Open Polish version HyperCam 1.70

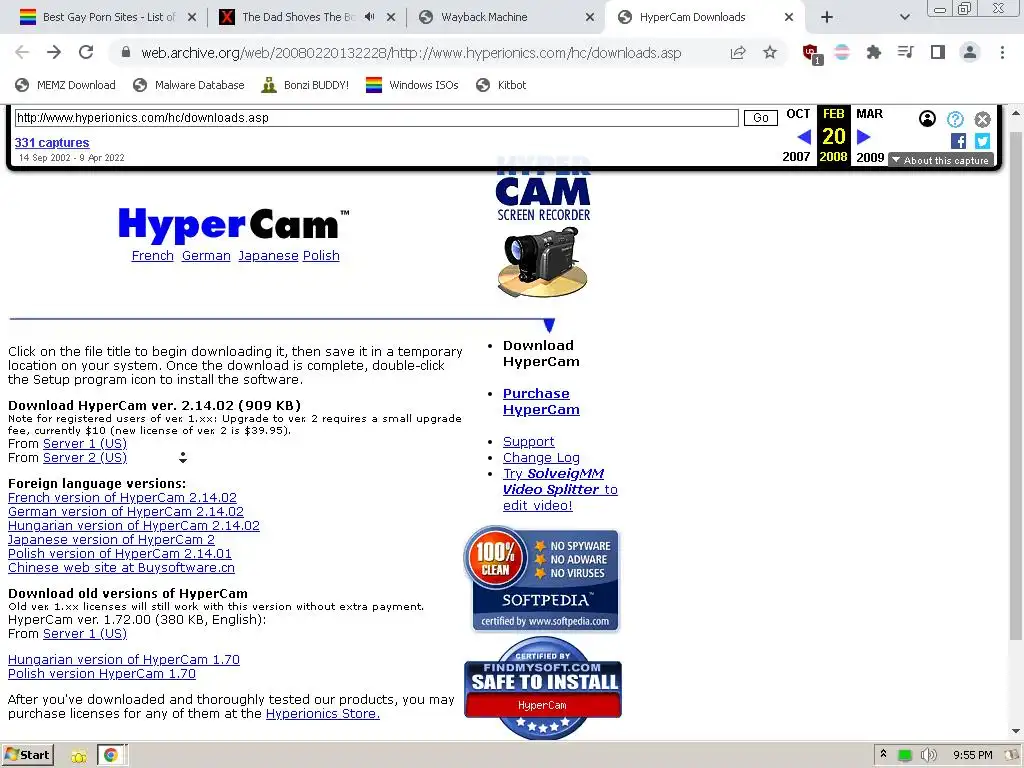tap(102, 673)
